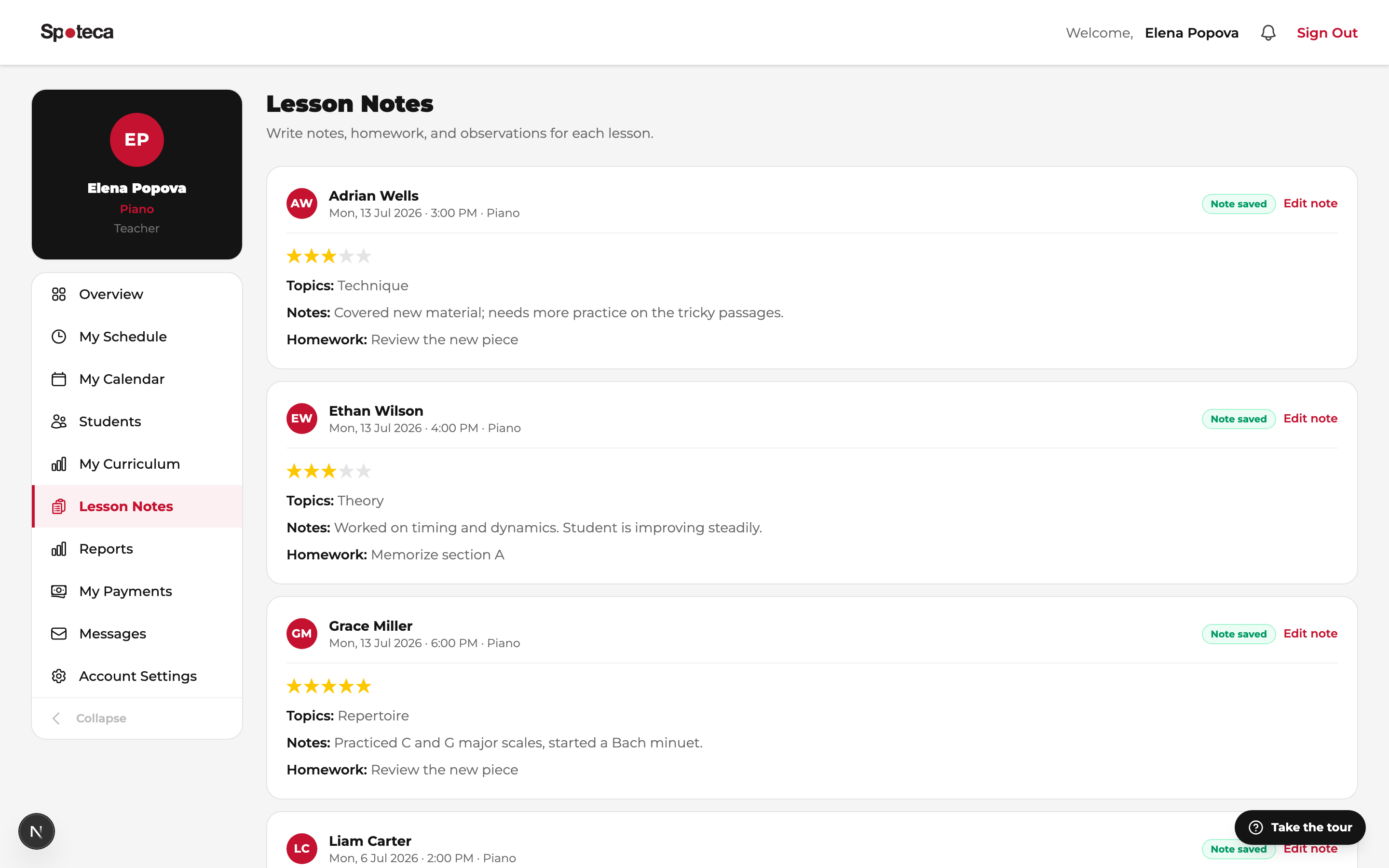Click the Collapse chevron arrow
The image size is (1389, 868).
click(56, 718)
